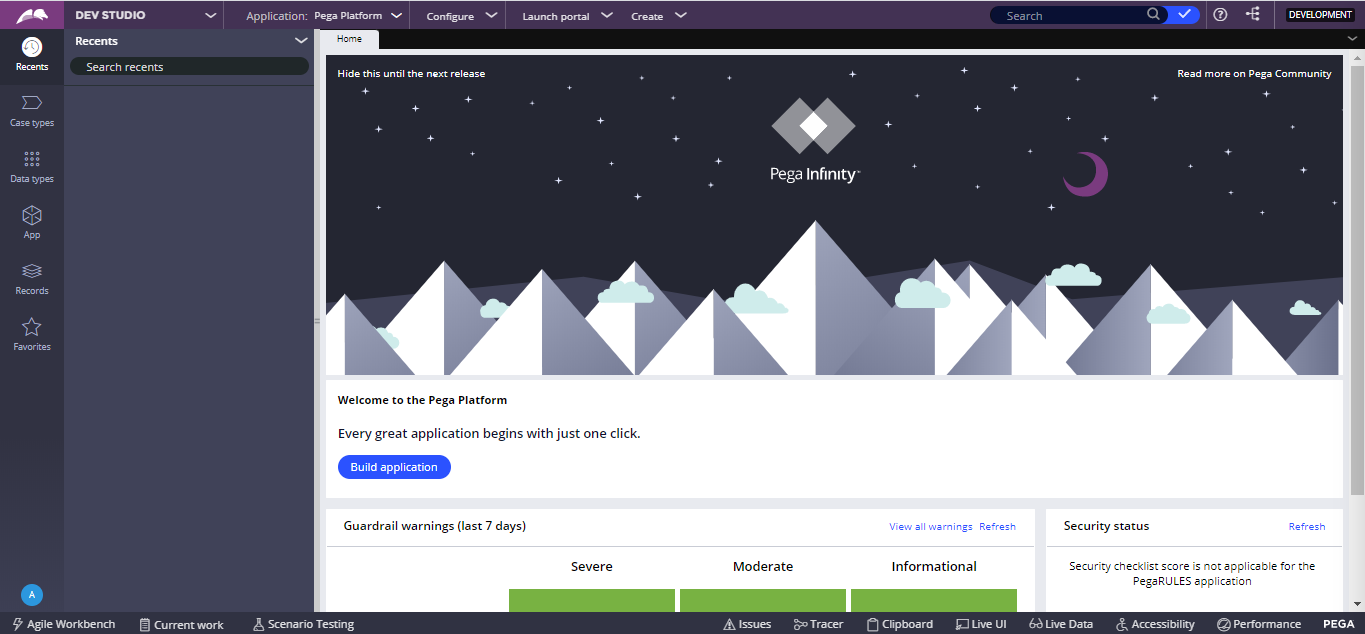Refresh the Security status section
The height and width of the screenshot is (634, 1365).
click(1307, 526)
